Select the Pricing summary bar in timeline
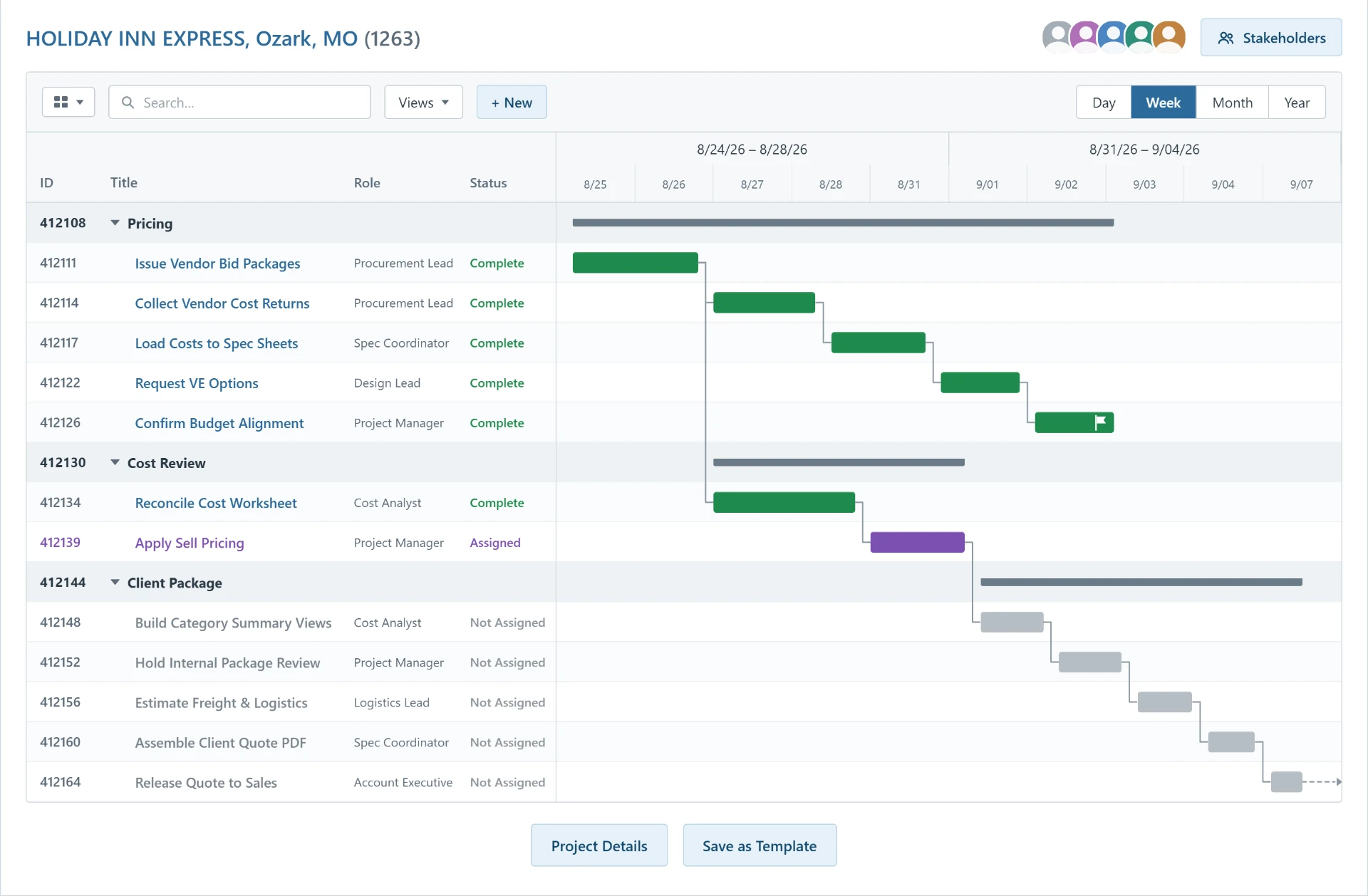This screenshot has height=896, width=1368. pyautogui.click(x=843, y=223)
